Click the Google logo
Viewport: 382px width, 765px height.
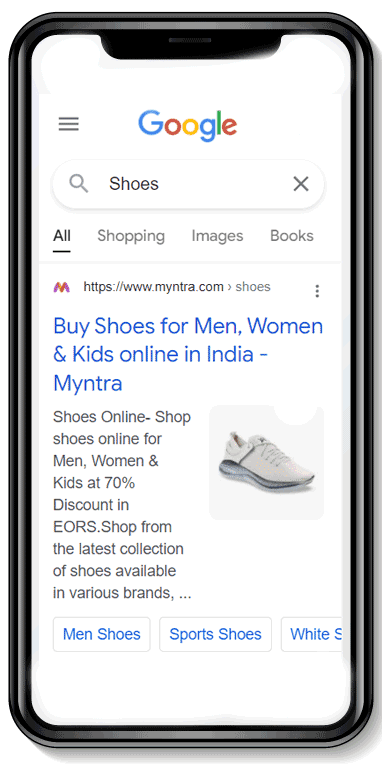188,126
